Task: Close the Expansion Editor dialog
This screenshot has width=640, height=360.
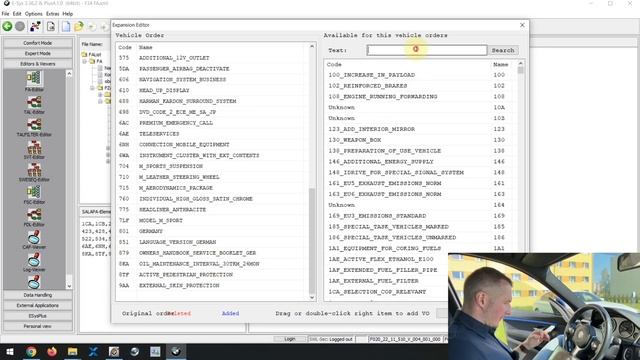Action: click(522, 25)
